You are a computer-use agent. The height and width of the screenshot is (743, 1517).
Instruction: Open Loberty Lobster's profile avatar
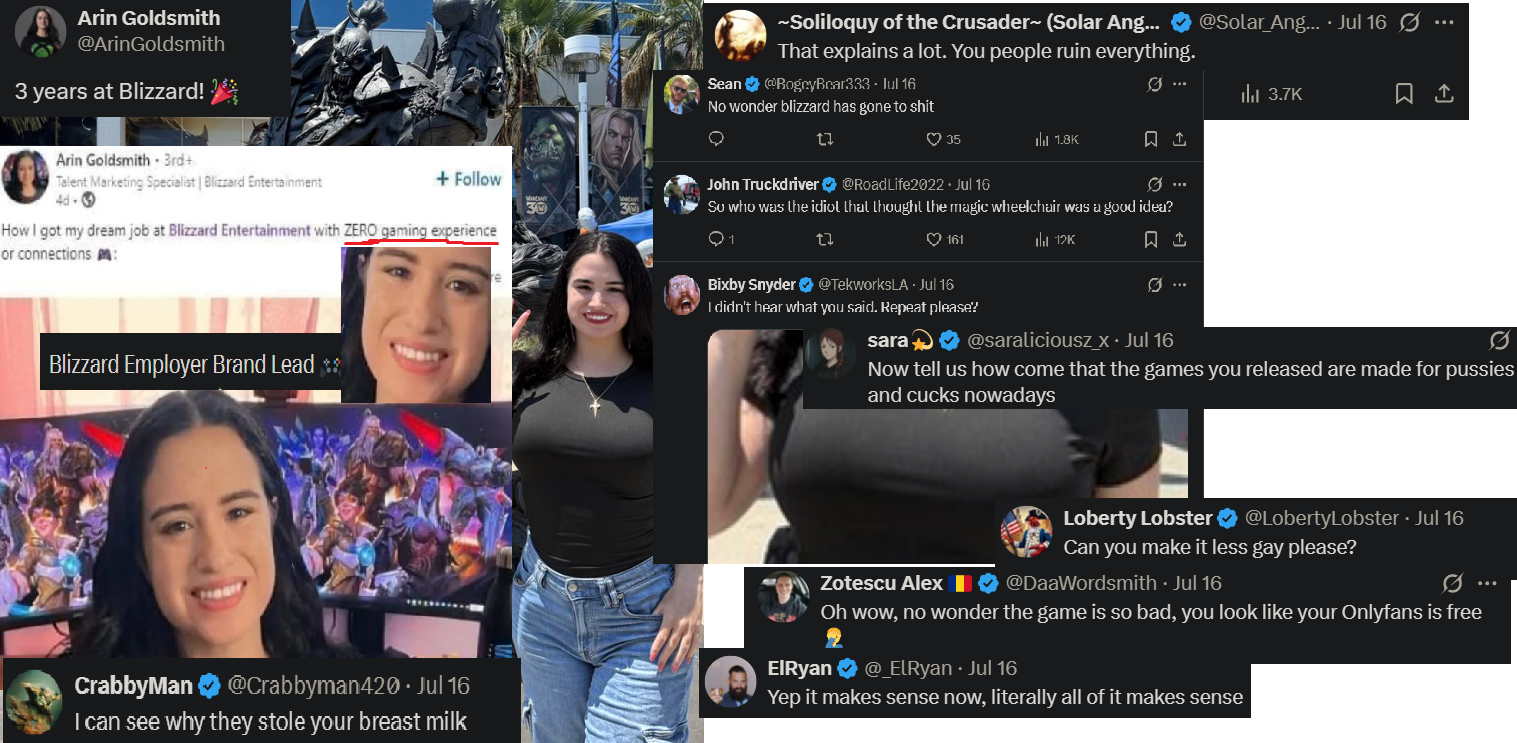[1027, 532]
